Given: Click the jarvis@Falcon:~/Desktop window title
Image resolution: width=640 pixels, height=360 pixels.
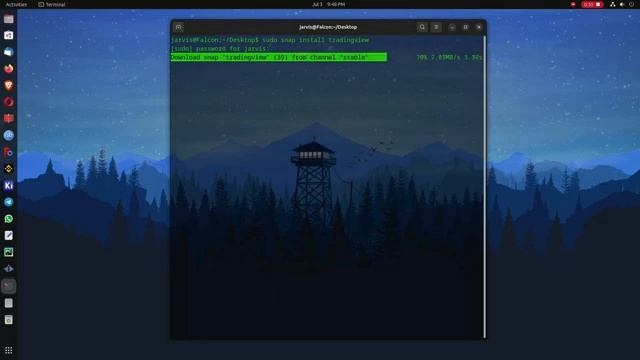Looking at the screenshot, I should point(328,27).
